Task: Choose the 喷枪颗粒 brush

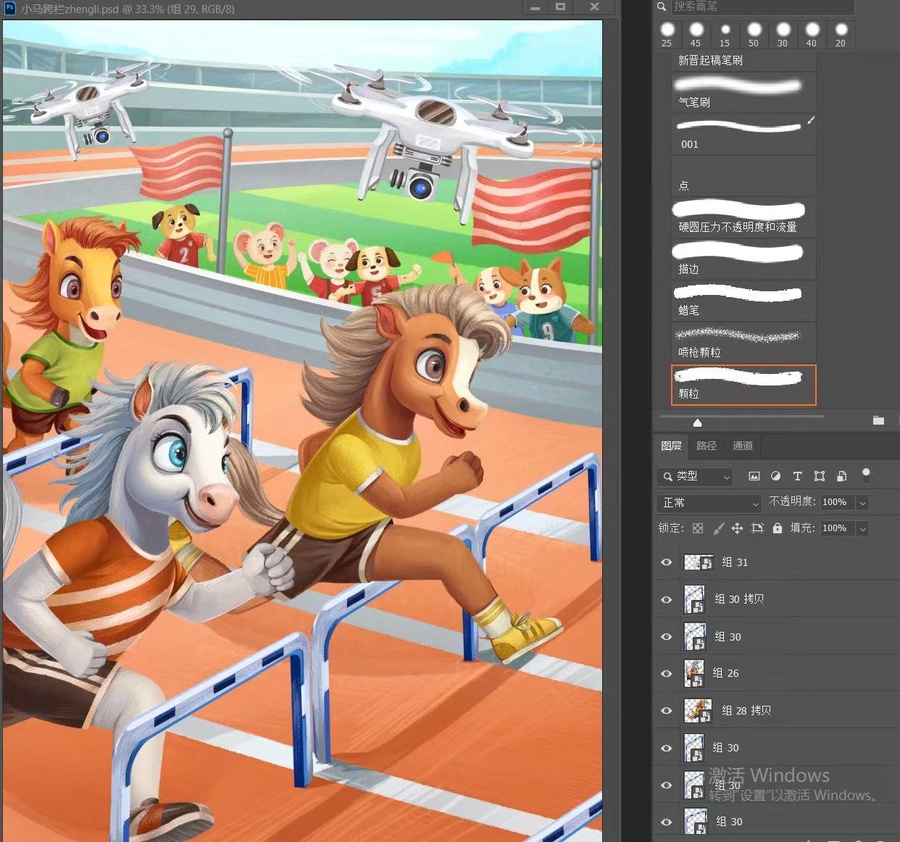Action: click(x=743, y=343)
